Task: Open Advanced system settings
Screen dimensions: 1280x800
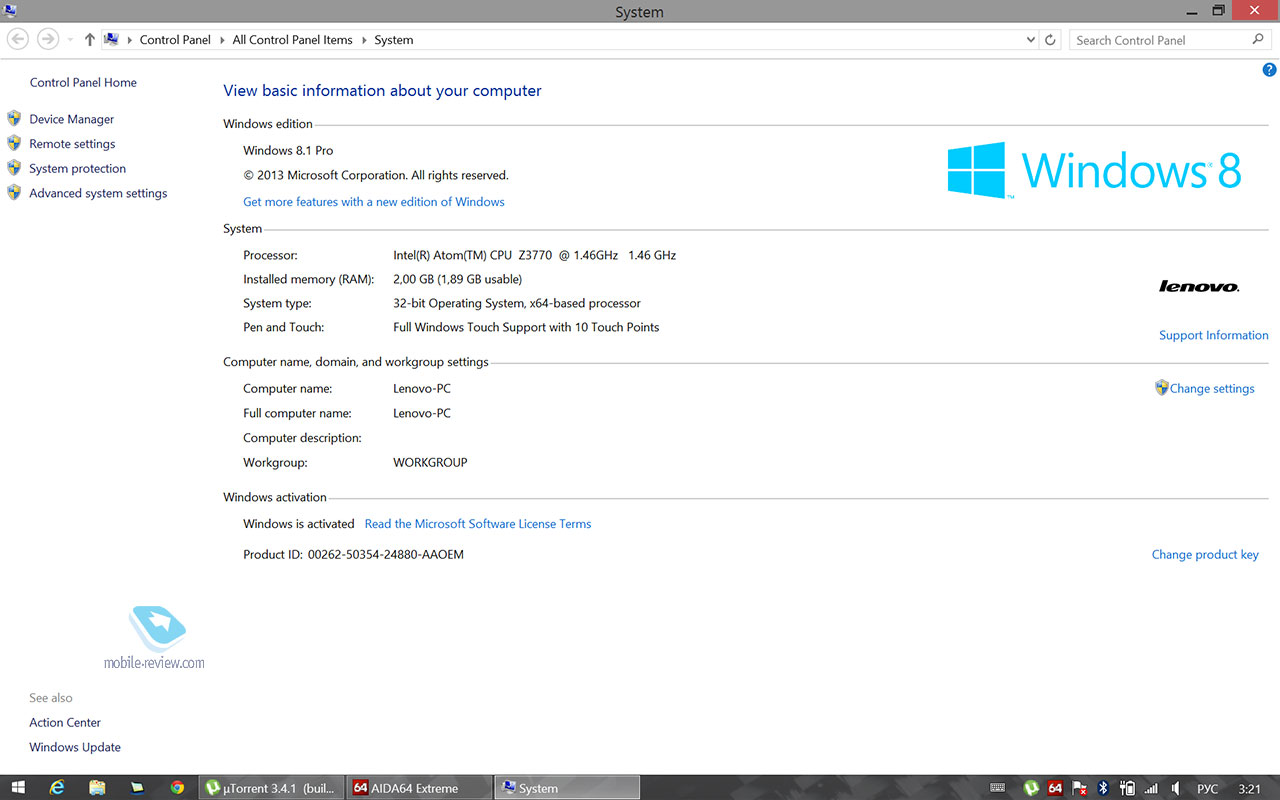Action: click(x=98, y=193)
